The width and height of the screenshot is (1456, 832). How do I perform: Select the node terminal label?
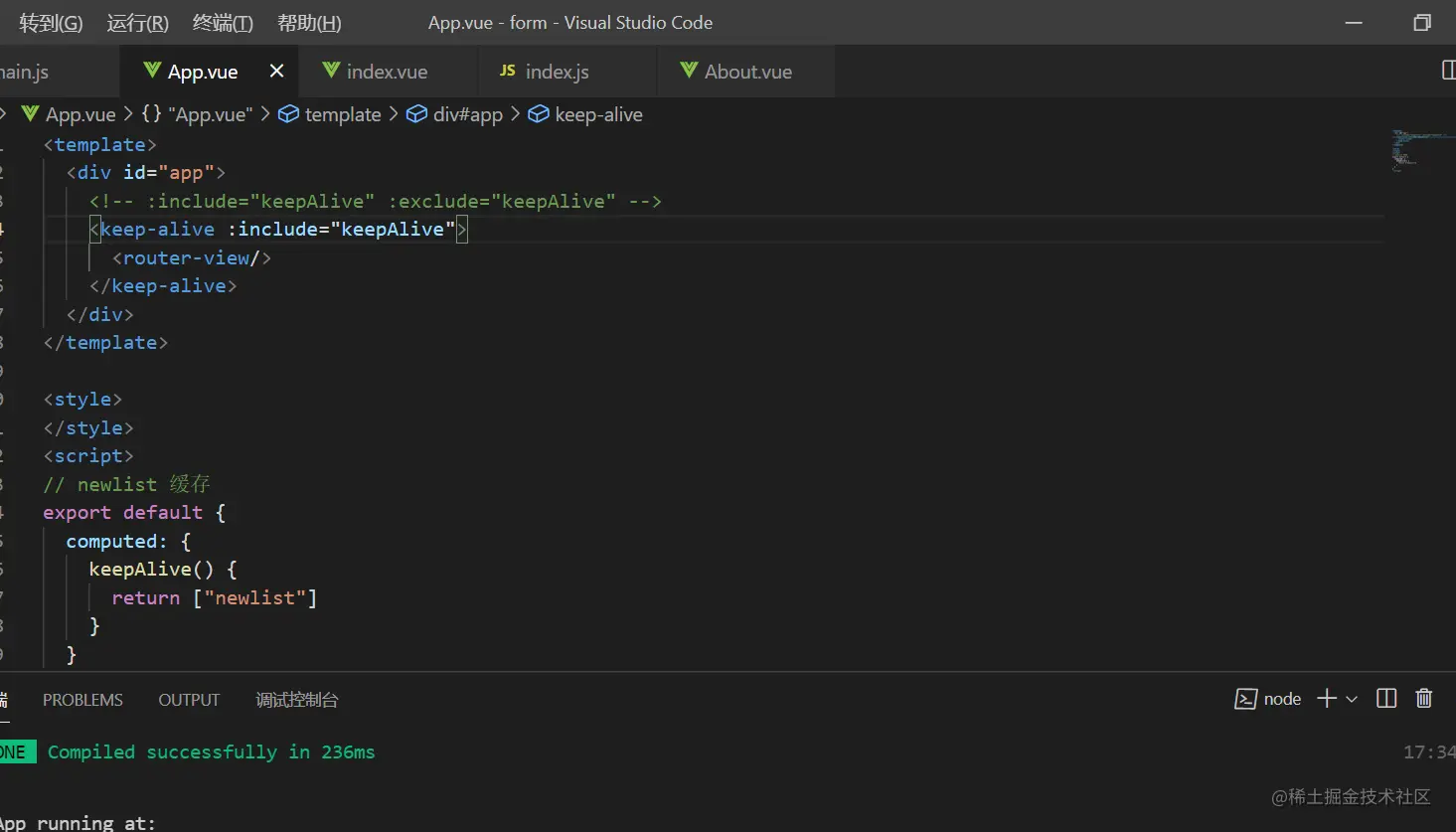click(1281, 699)
